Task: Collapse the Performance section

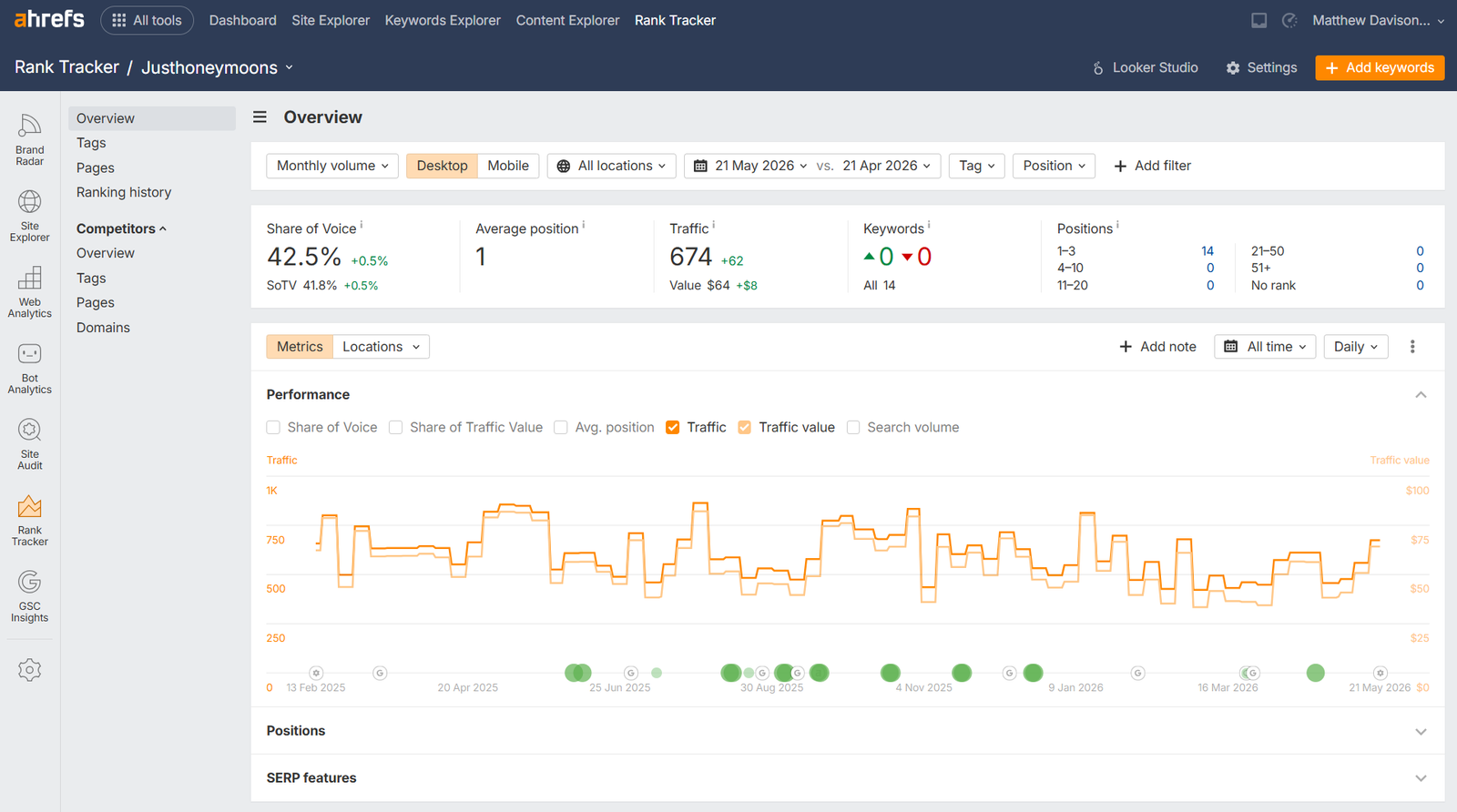Action: (1421, 395)
